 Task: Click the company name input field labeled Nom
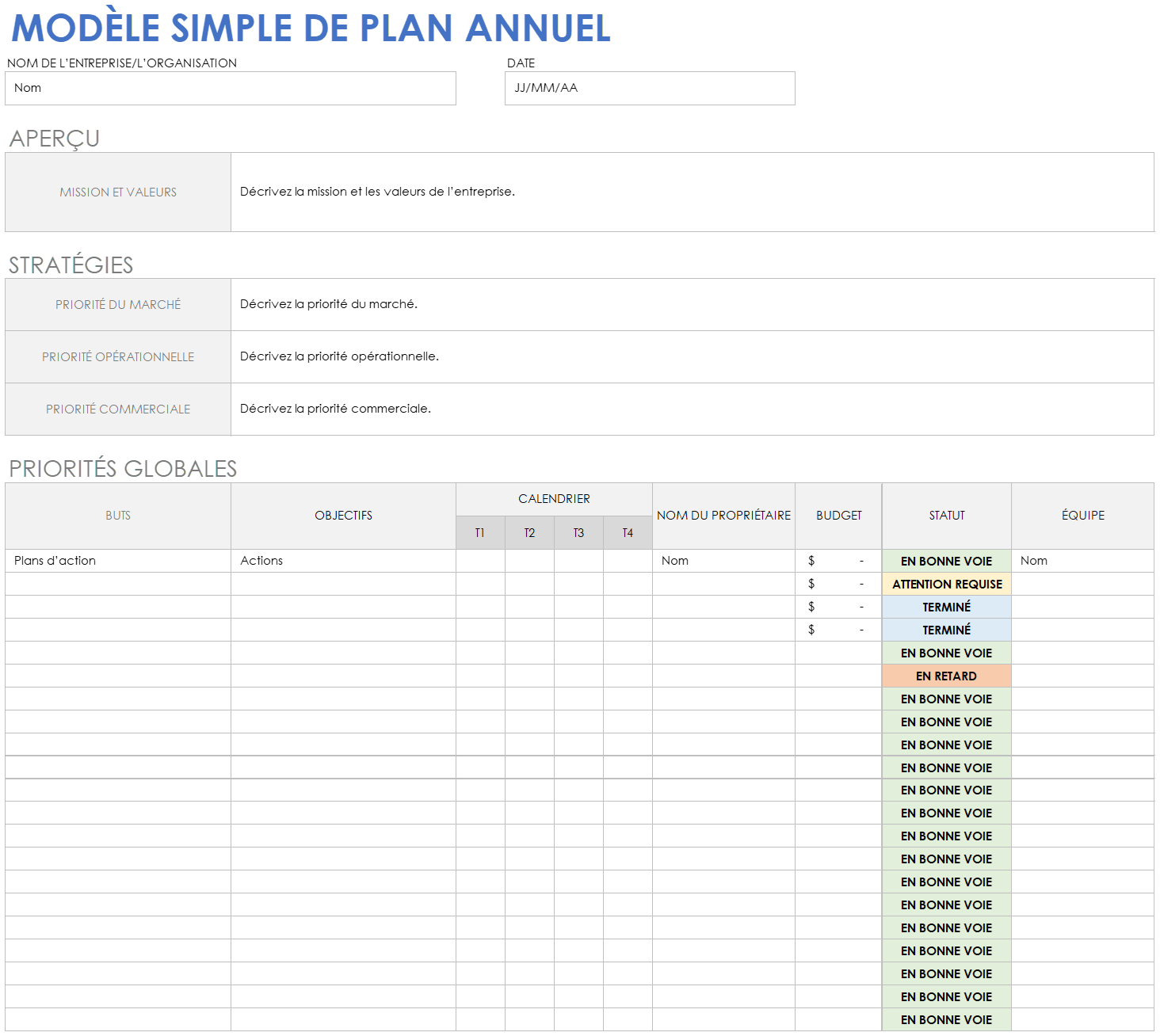(230, 88)
